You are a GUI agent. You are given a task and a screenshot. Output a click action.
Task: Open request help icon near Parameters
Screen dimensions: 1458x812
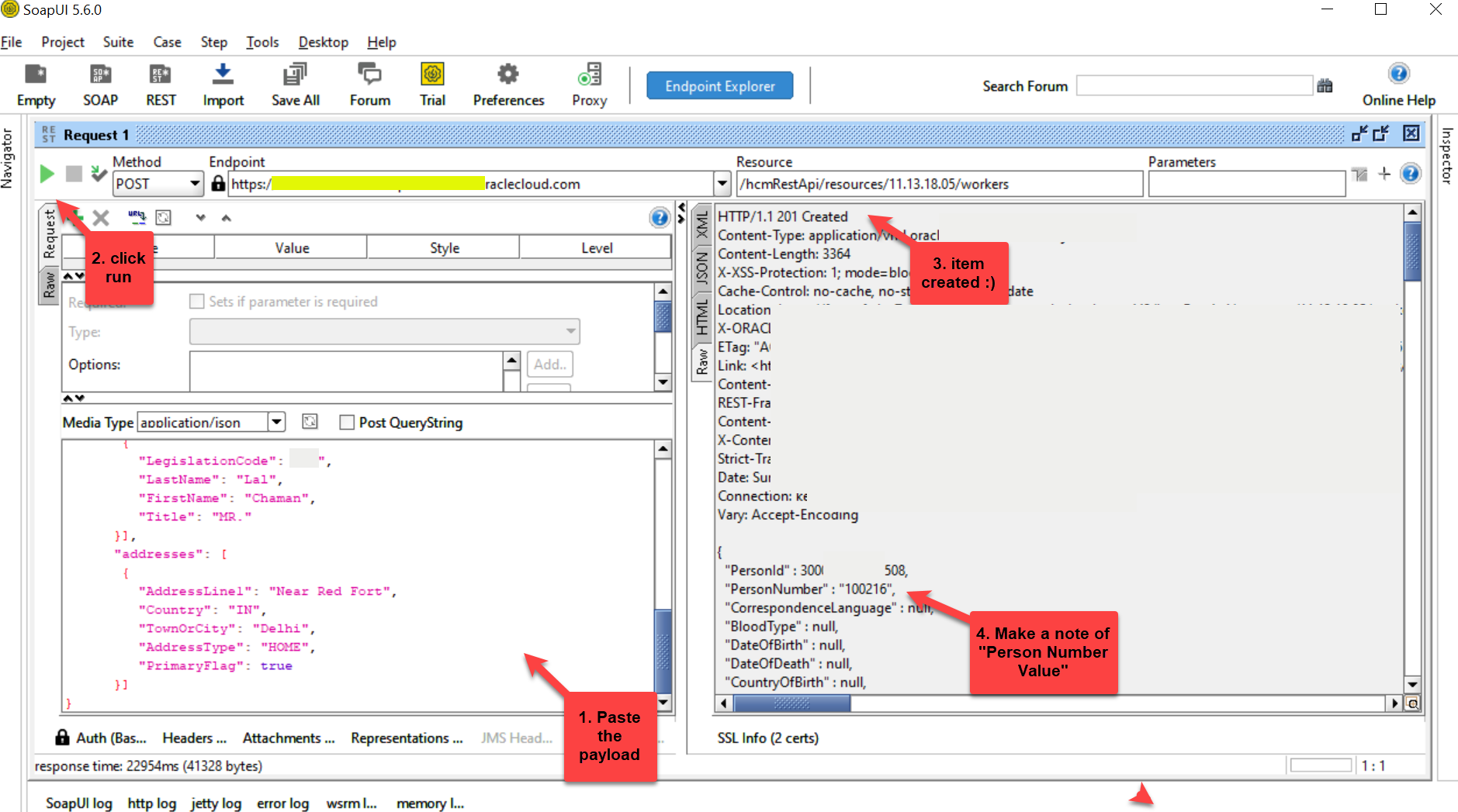pyautogui.click(x=1411, y=174)
